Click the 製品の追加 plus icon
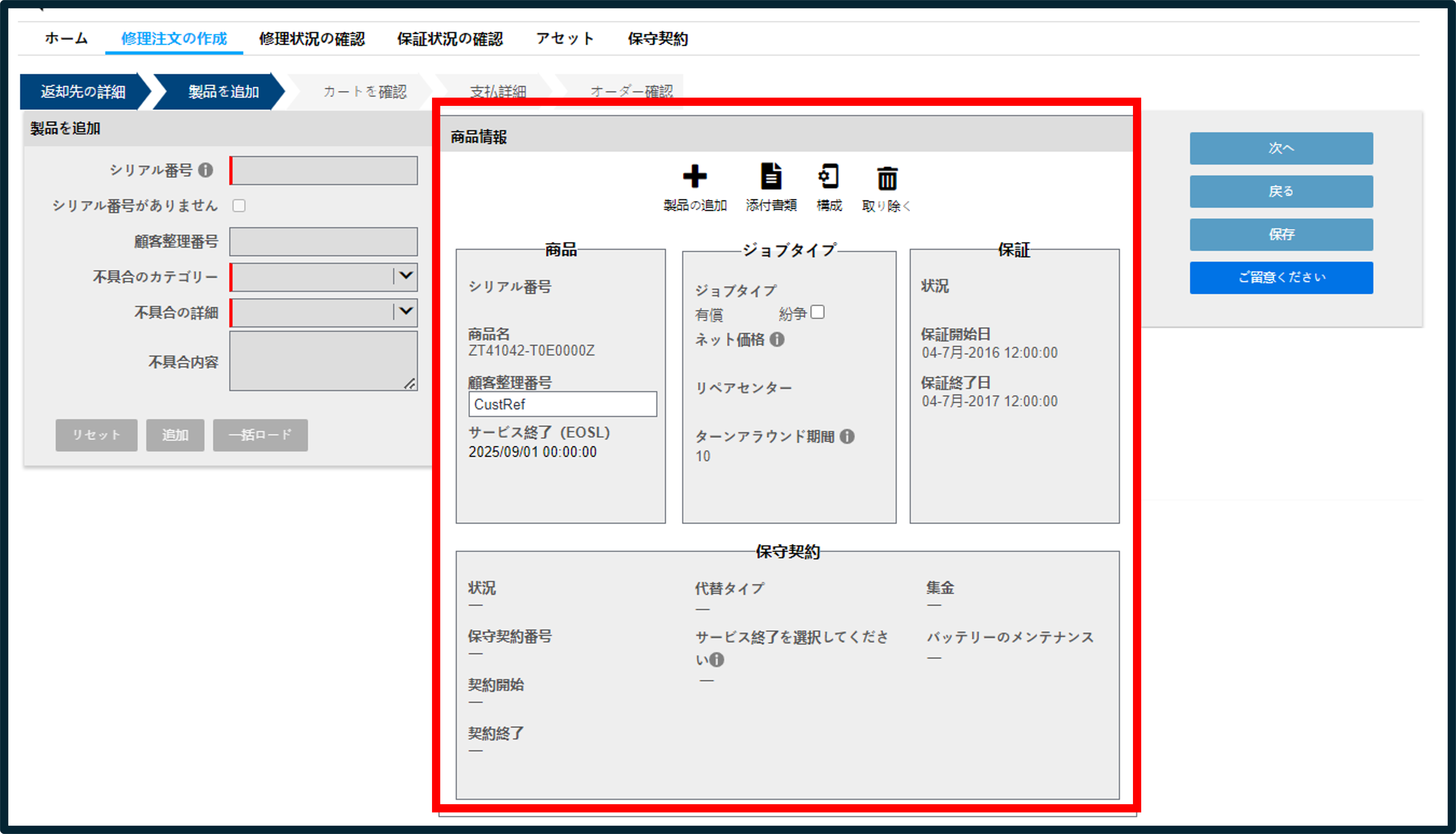Screen dimensions: 1456x834 pos(695,176)
